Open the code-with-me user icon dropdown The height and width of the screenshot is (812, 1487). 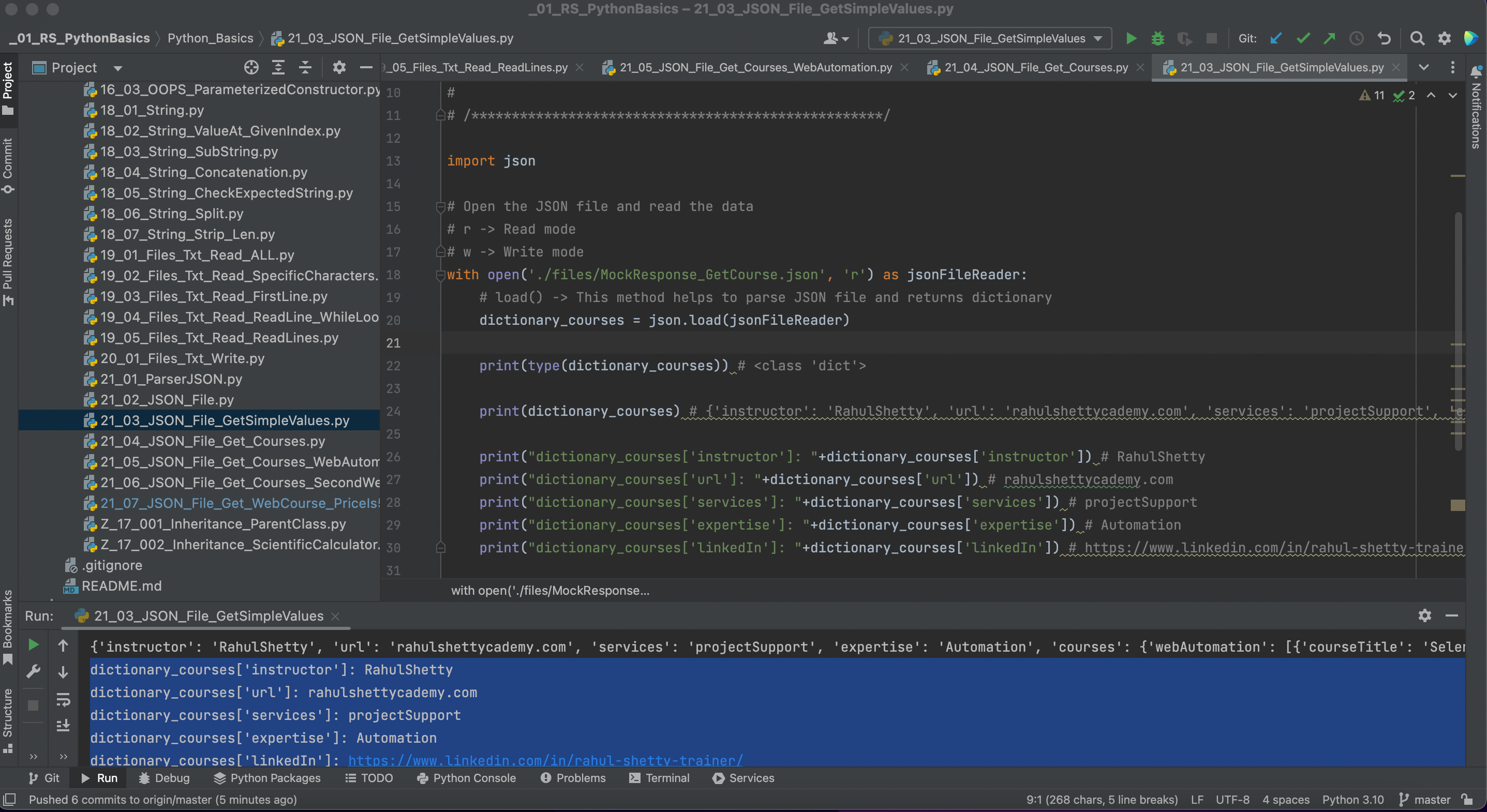point(836,39)
